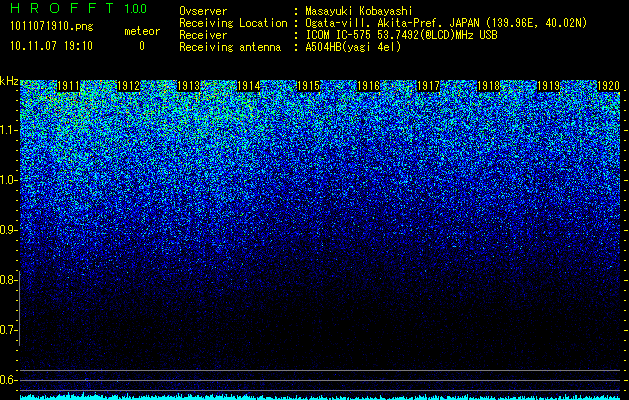Click the 1913 time marker
The height and width of the screenshot is (400, 629).
189,86
